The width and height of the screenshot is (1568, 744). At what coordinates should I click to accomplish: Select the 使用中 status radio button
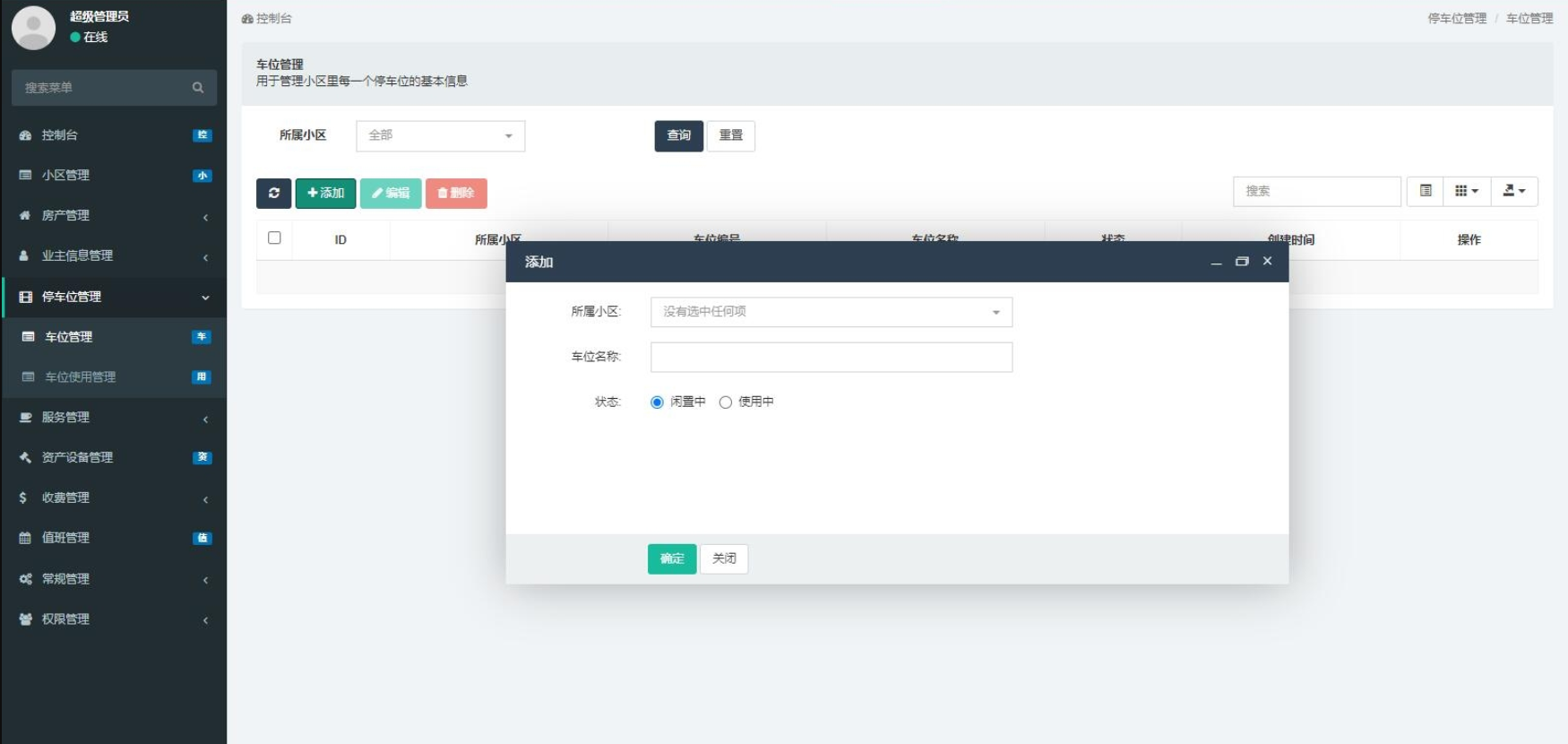[x=726, y=402]
